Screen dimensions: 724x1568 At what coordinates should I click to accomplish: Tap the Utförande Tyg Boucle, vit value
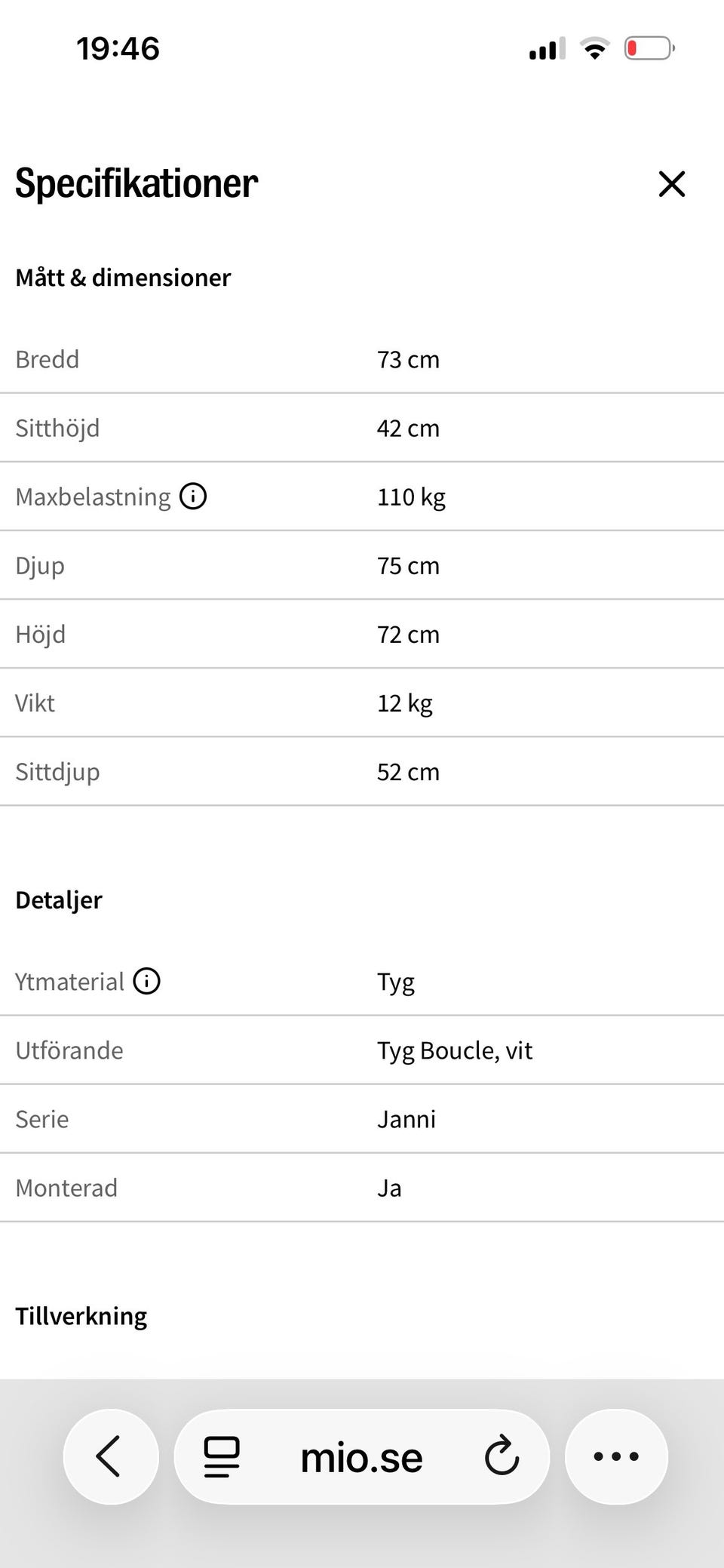tap(455, 1050)
